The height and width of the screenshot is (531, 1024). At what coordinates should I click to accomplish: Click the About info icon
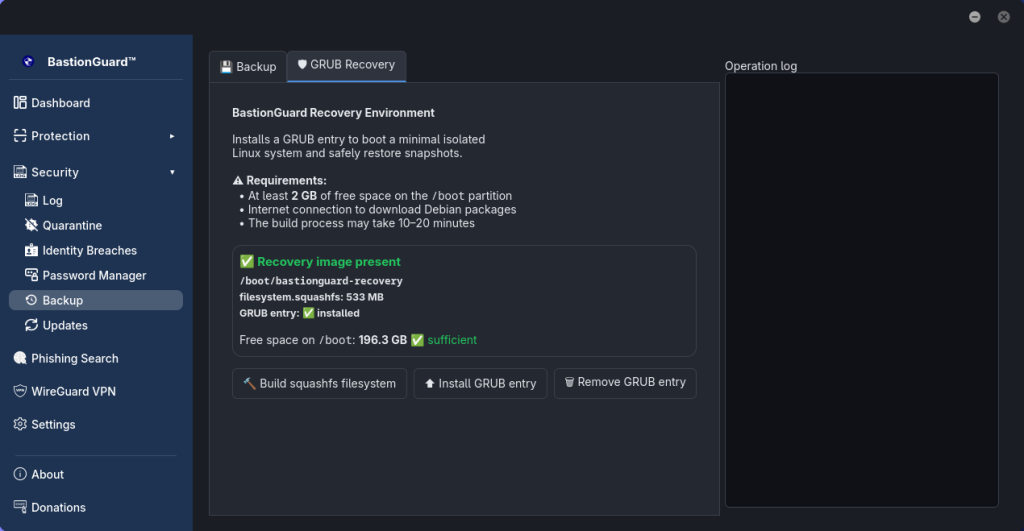(x=20, y=474)
